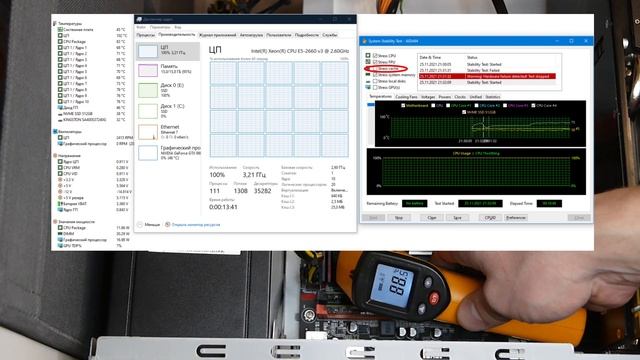Collapse Task Manager with the Меньше button
This screenshot has width=640, height=360.
tap(149, 224)
